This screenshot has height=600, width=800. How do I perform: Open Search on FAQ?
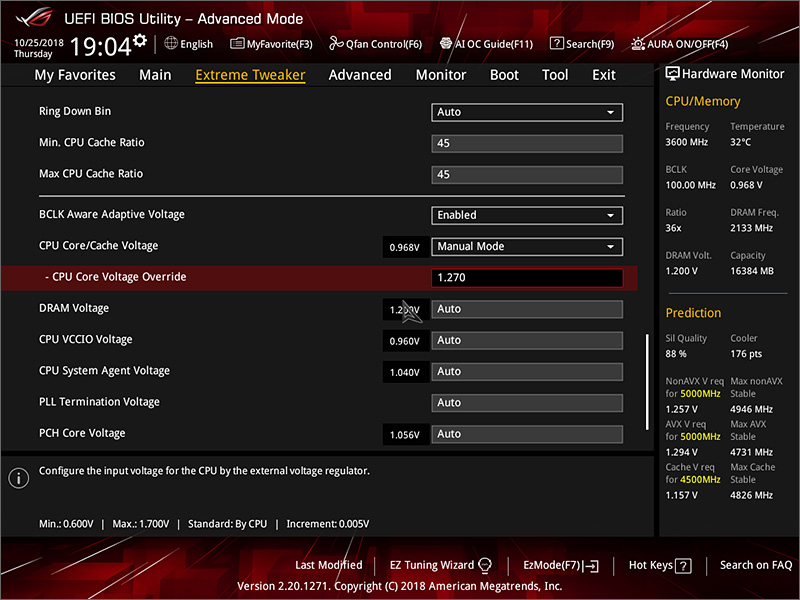(756, 565)
